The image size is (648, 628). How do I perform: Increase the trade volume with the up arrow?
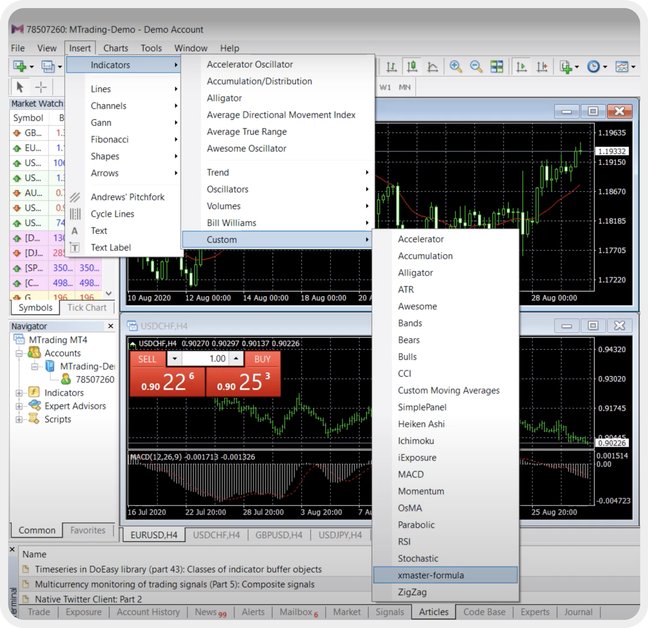(236, 359)
